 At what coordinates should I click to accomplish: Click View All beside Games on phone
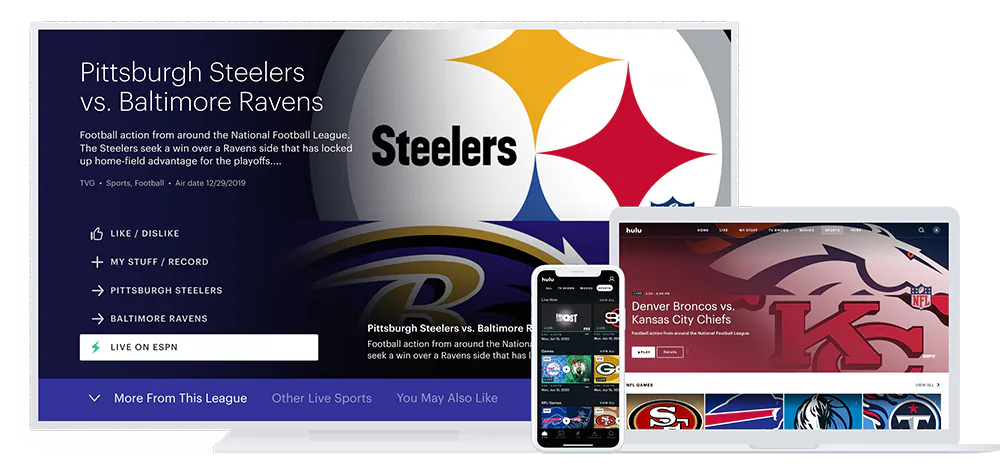607,351
